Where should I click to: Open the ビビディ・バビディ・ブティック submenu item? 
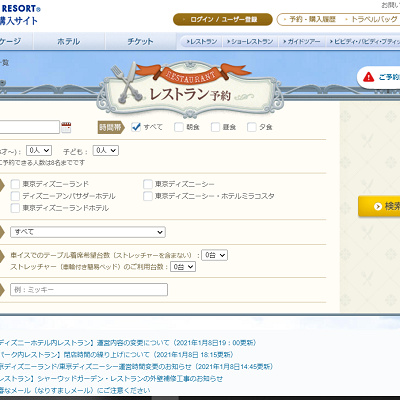coord(364,42)
